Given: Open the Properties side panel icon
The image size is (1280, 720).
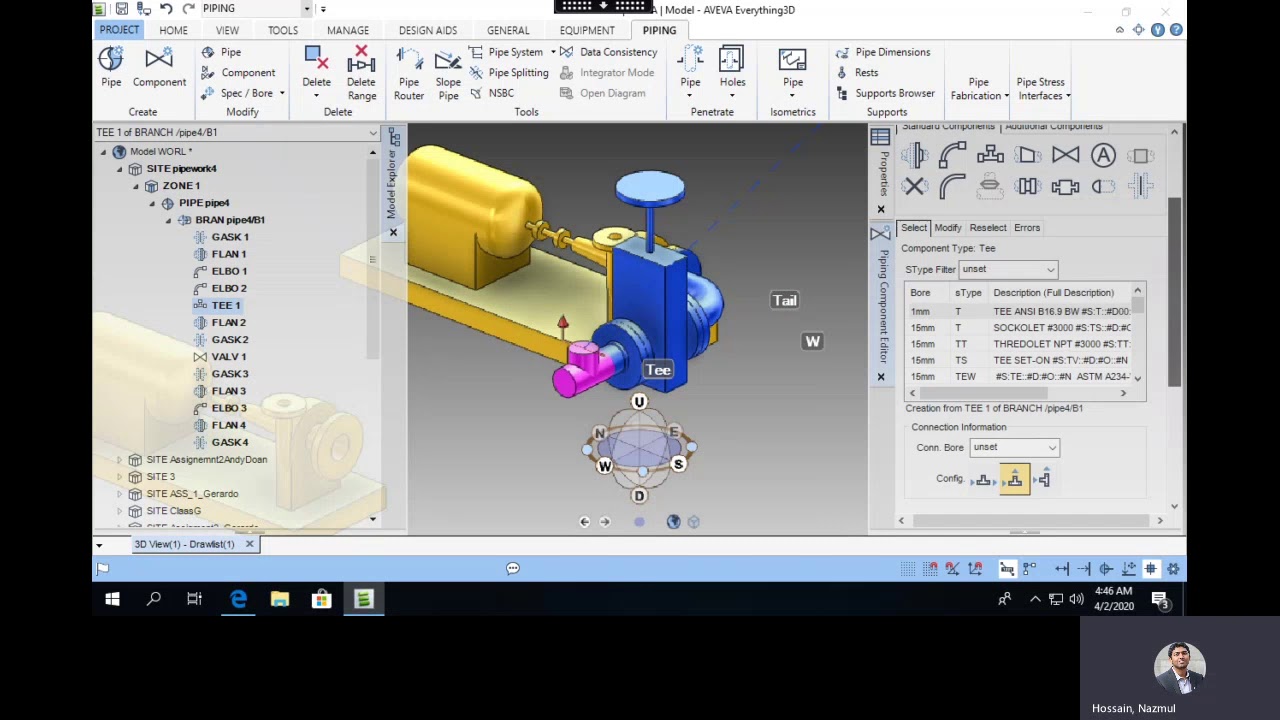Looking at the screenshot, I should click(x=880, y=137).
